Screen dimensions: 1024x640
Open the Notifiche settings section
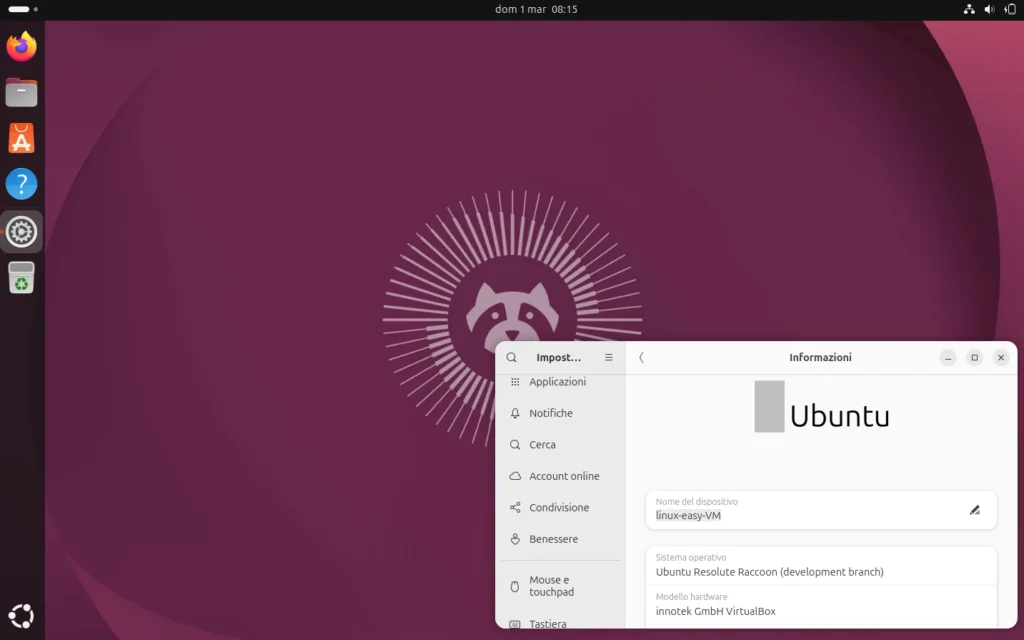(x=552, y=413)
